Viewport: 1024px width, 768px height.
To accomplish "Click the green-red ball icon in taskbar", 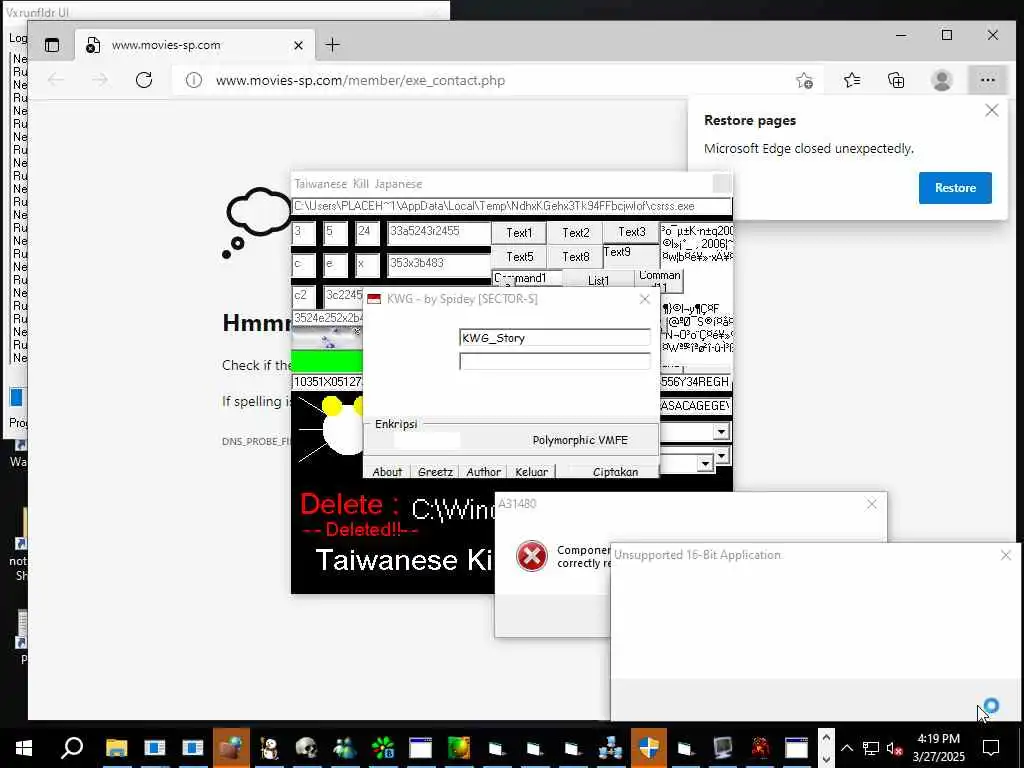I will click(458, 748).
